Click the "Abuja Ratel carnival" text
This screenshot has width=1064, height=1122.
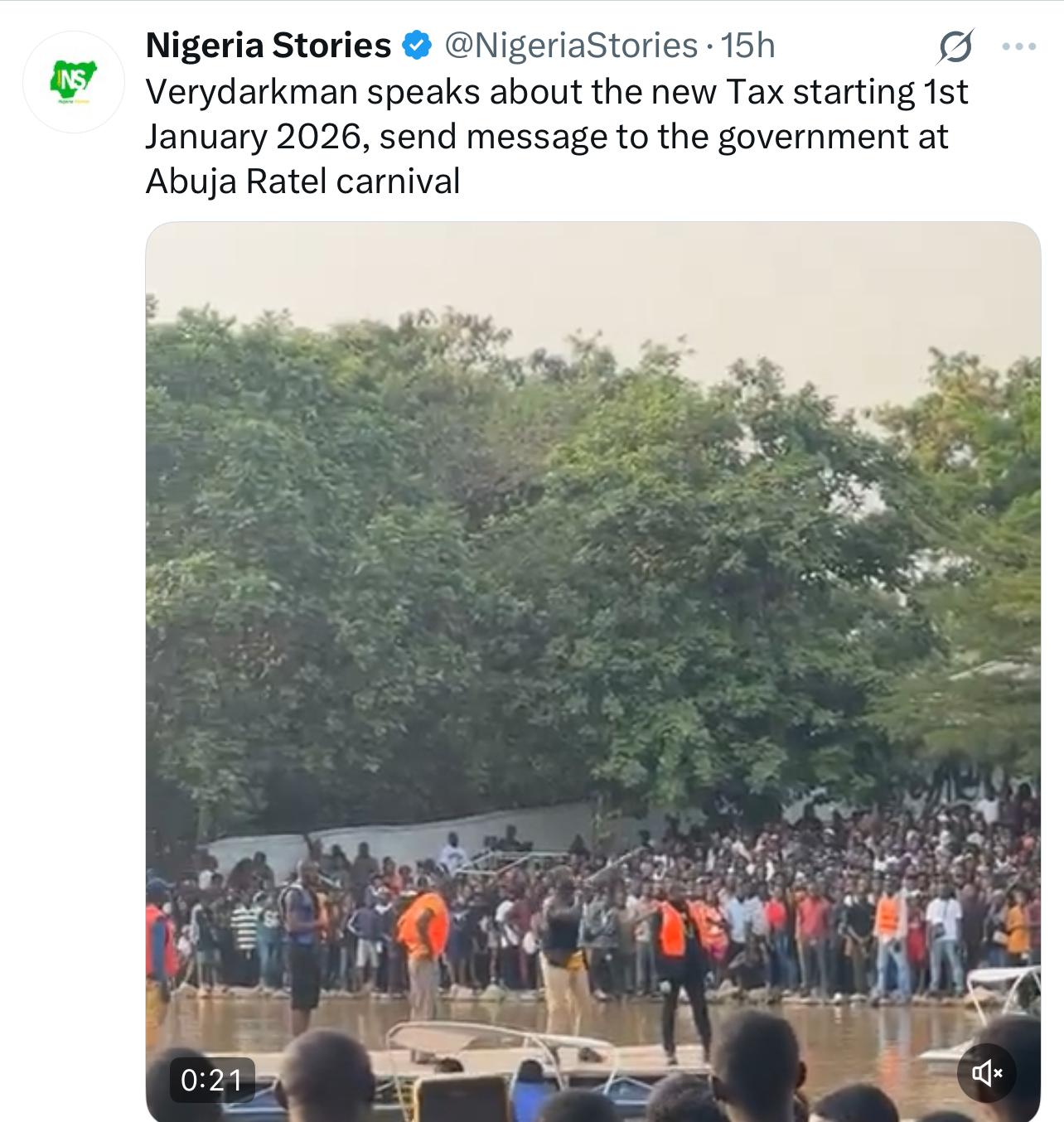(302, 181)
